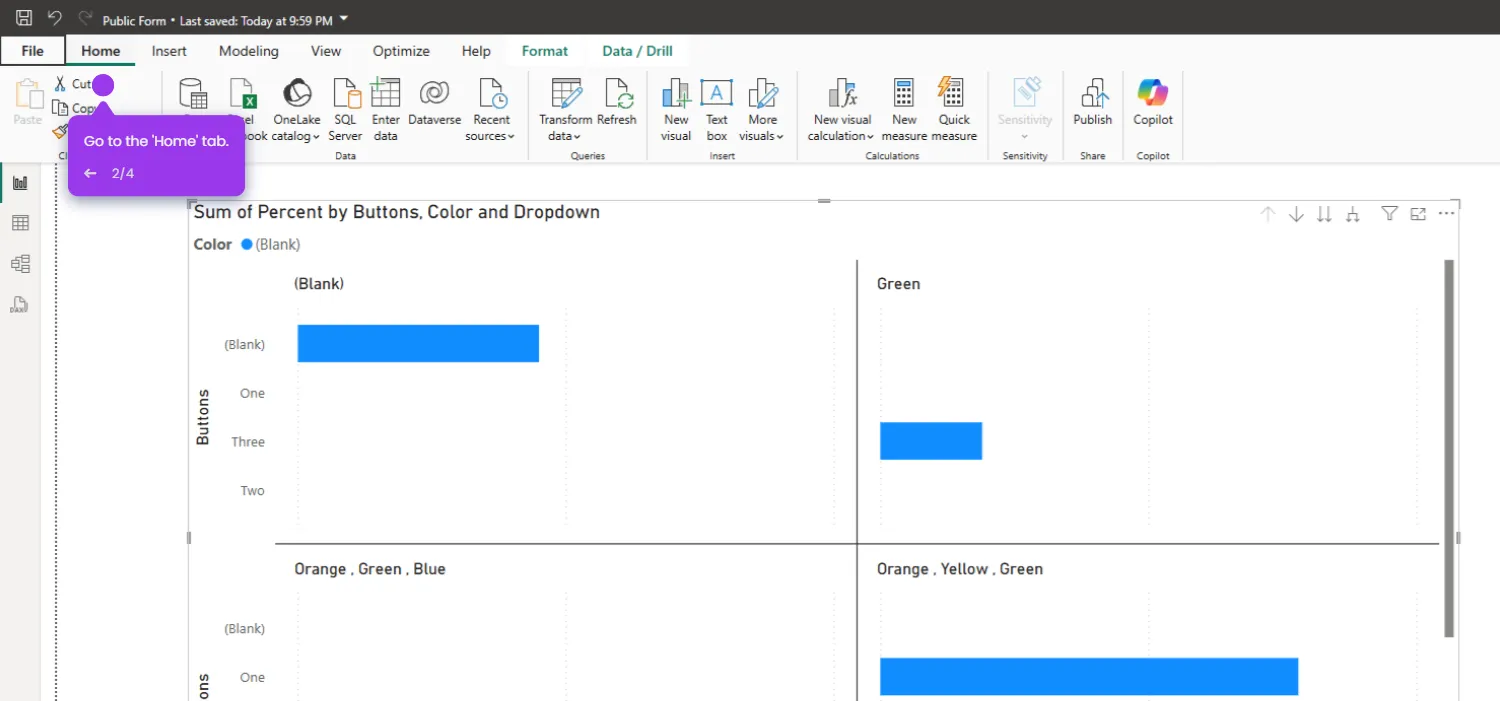This screenshot has width=1500, height=701.
Task: Click the 'Orange , Green , Blue' panel header
Action: pos(370,569)
